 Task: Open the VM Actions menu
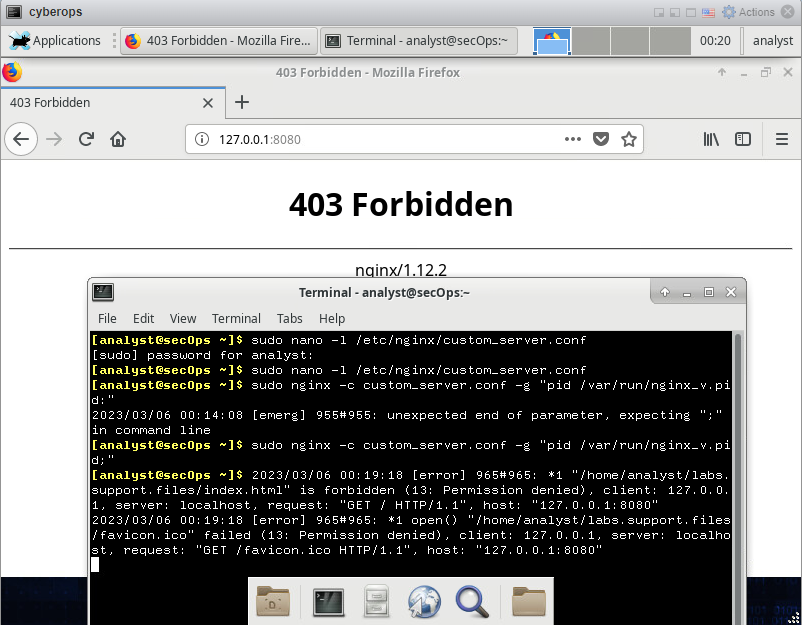click(x=748, y=12)
